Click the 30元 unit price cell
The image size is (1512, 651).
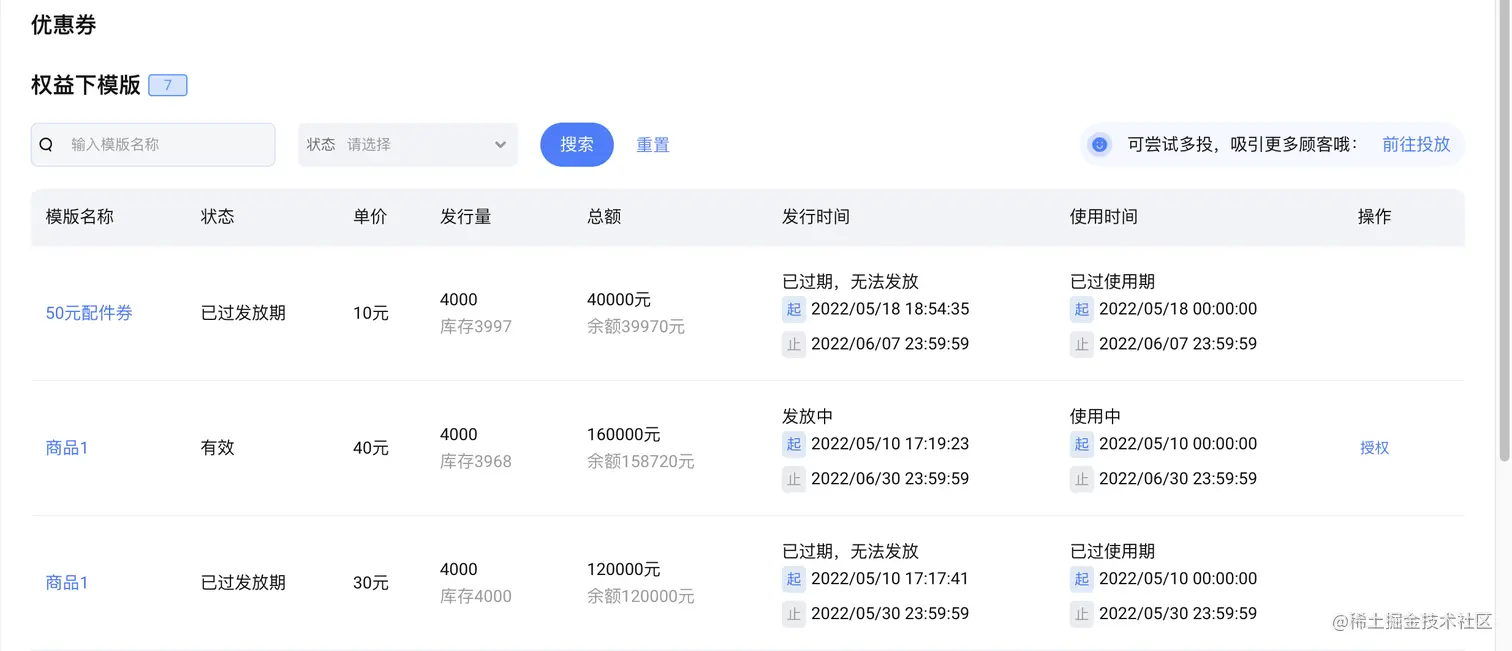click(x=371, y=583)
